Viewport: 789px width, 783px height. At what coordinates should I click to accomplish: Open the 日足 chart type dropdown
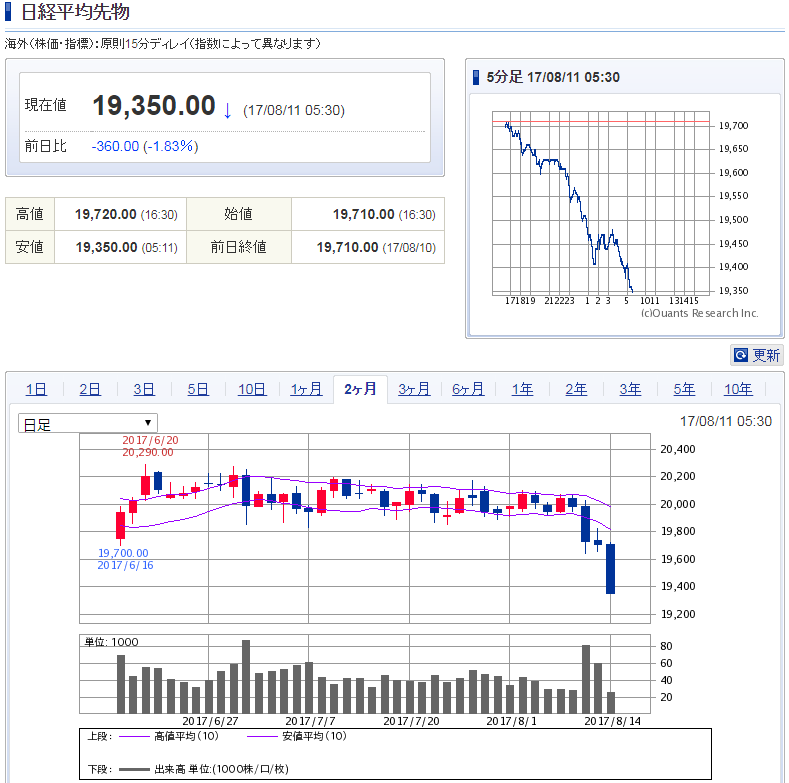pos(88,424)
